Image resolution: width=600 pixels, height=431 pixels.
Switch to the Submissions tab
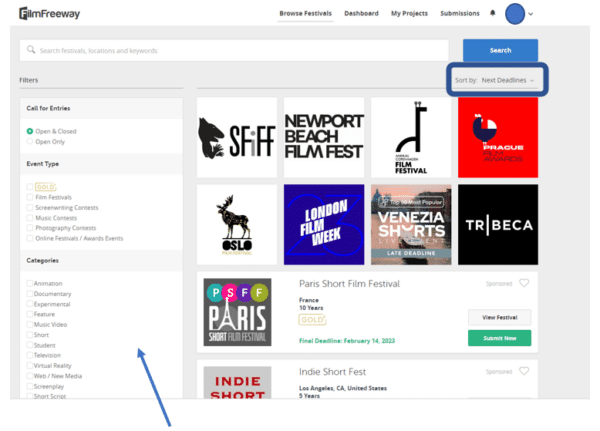coord(460,13)
